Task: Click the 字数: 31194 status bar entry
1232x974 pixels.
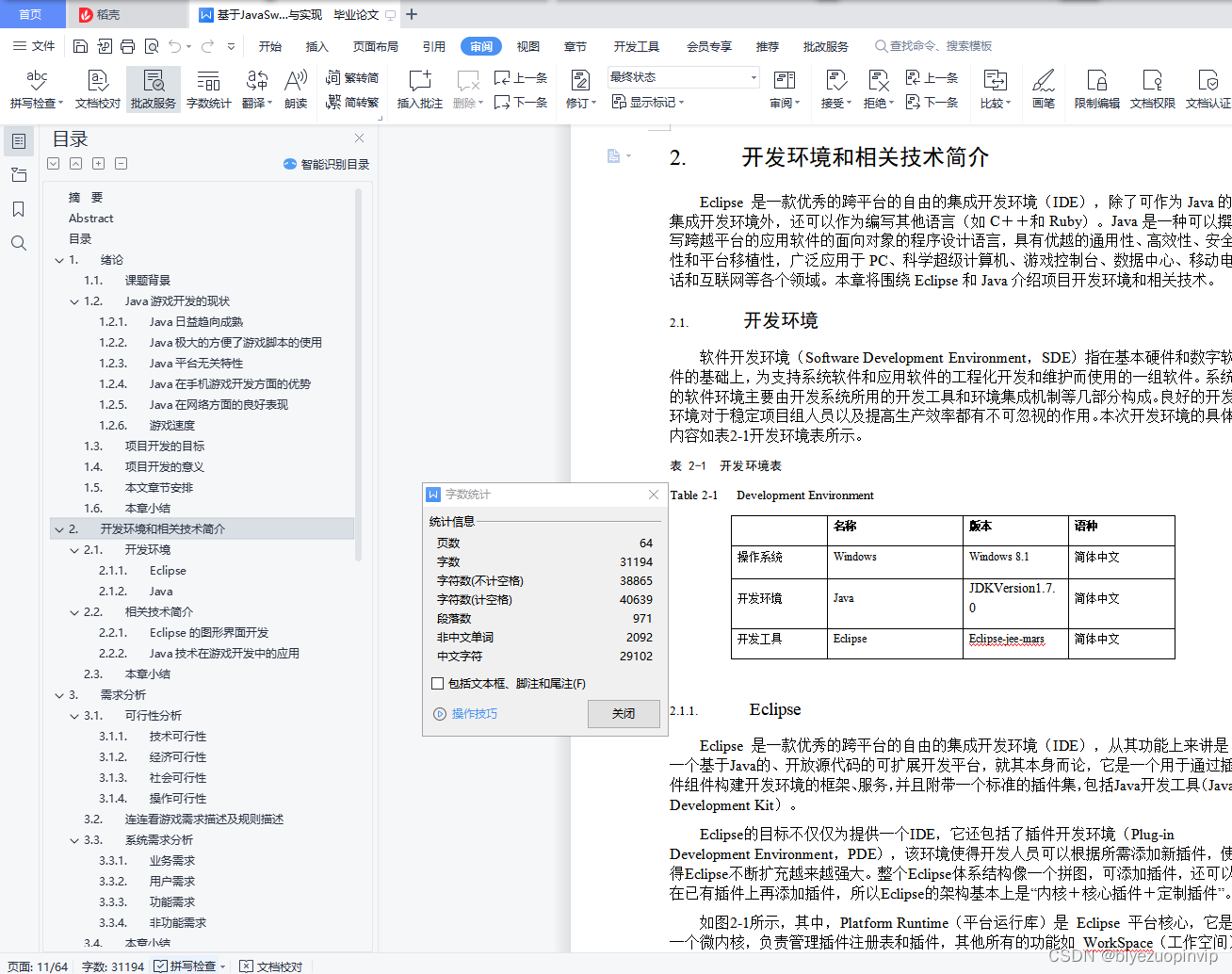Action: [113, 966]
